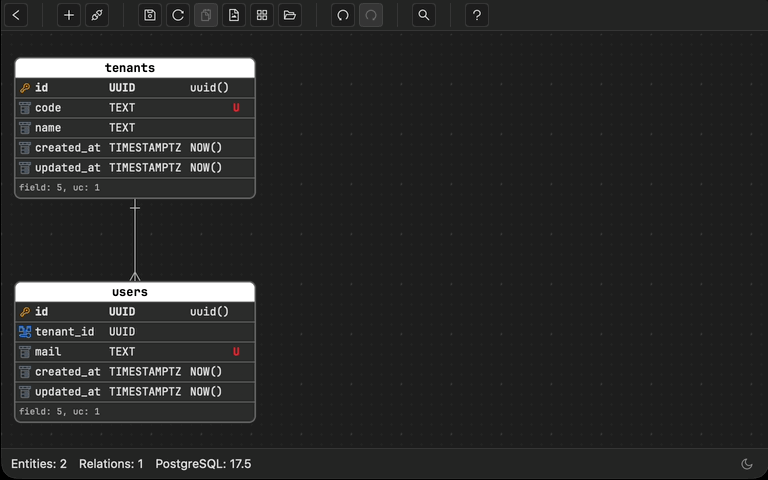The image size is (768, 480).
Task: Click the open folder icon
Action: point(289,15)
